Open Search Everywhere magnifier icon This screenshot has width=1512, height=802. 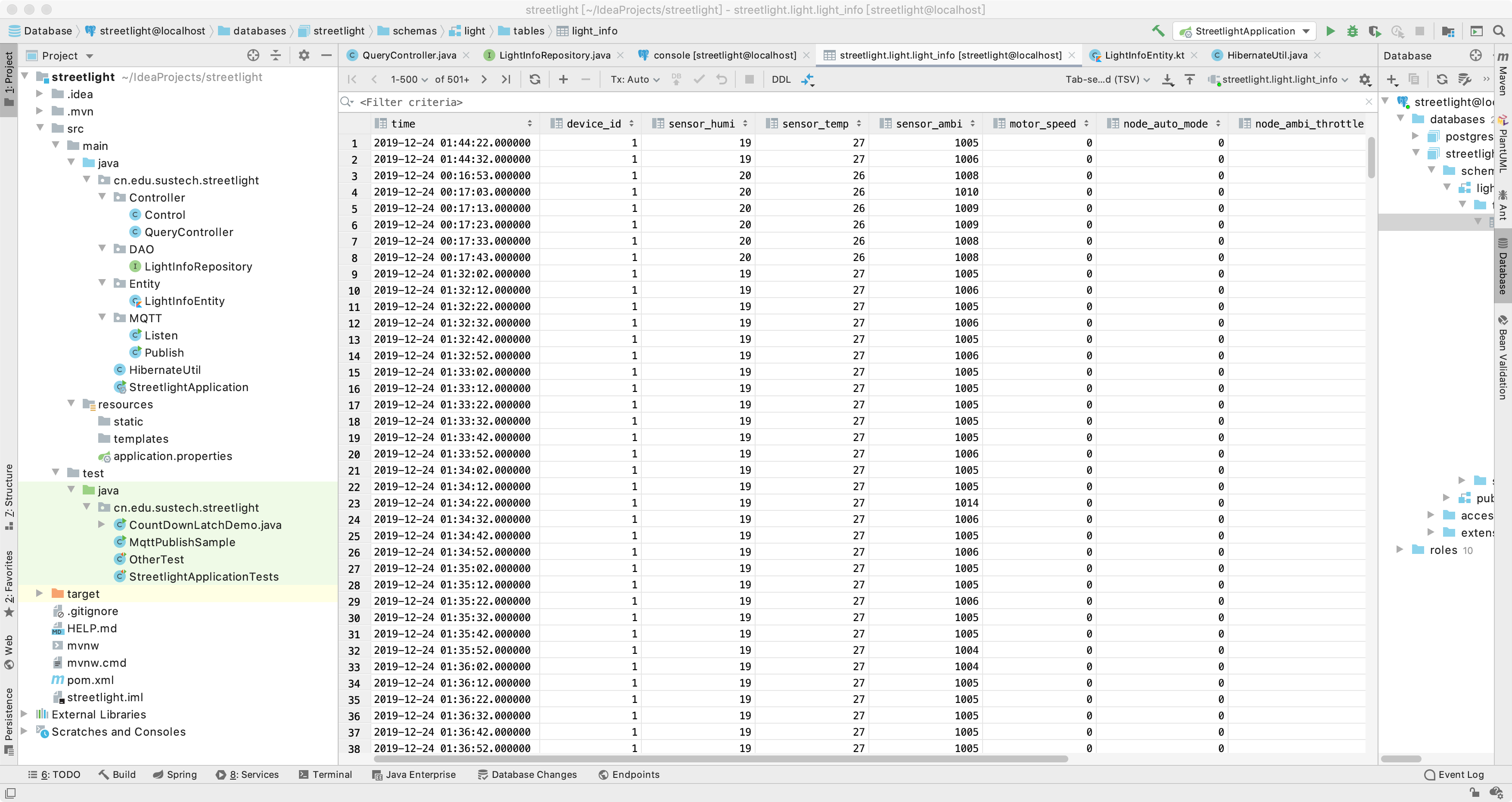(x=1499, y=31)
